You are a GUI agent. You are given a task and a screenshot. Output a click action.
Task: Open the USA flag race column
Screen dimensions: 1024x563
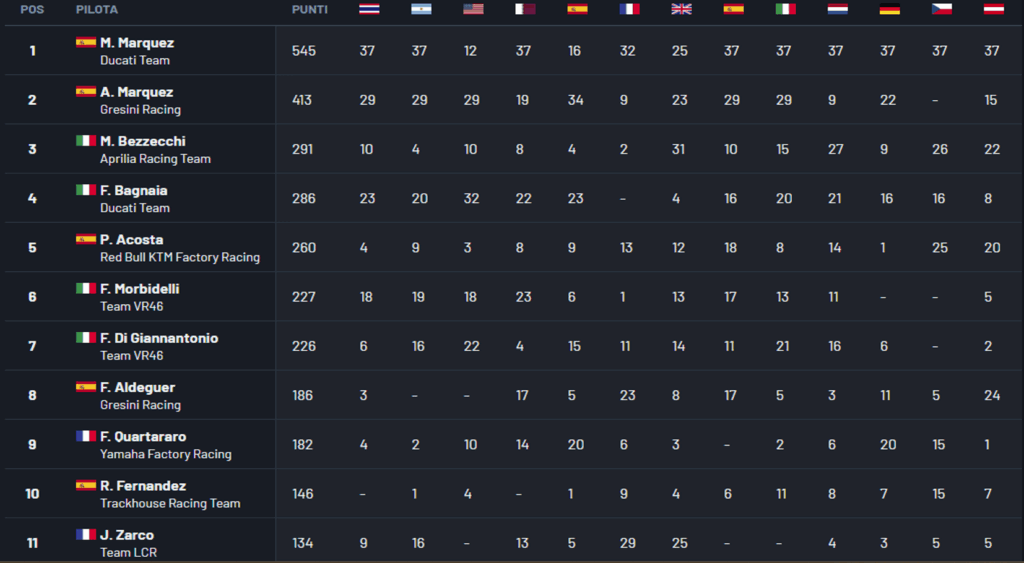click(x=473, y=9)
